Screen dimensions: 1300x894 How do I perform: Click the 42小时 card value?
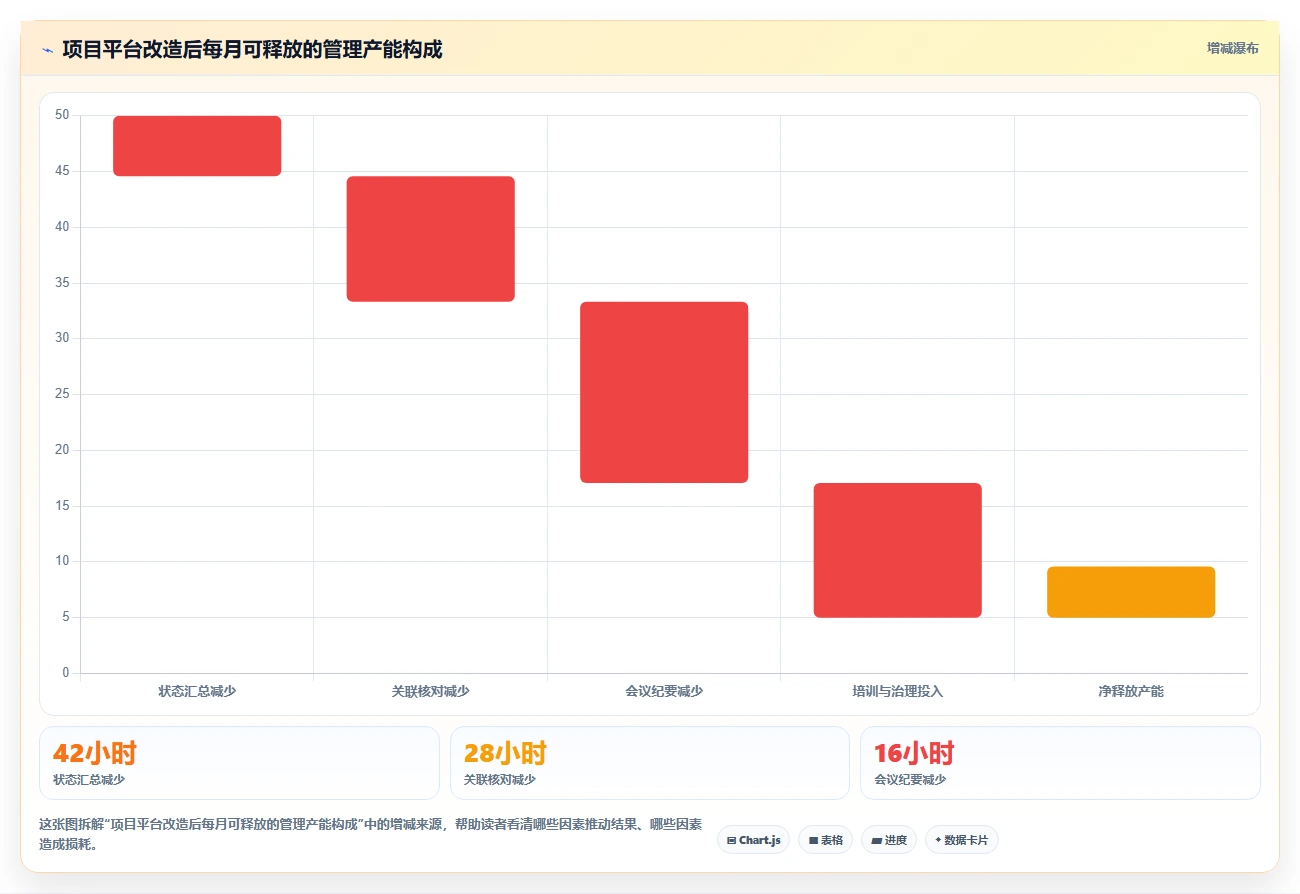click(x=95, y=753)
